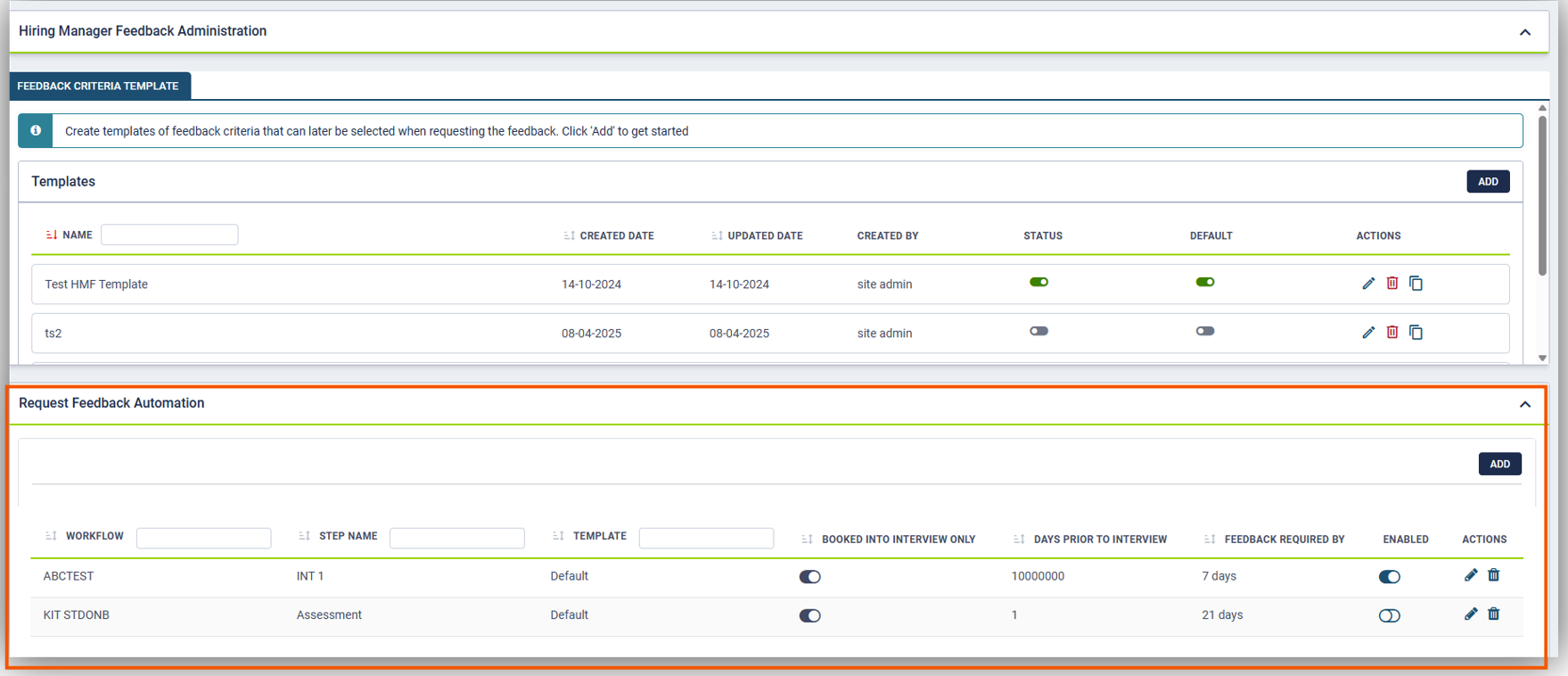1568x676 pixels.
Task: Click the KIT STDONB workflow cell
Action: (77, 614)
